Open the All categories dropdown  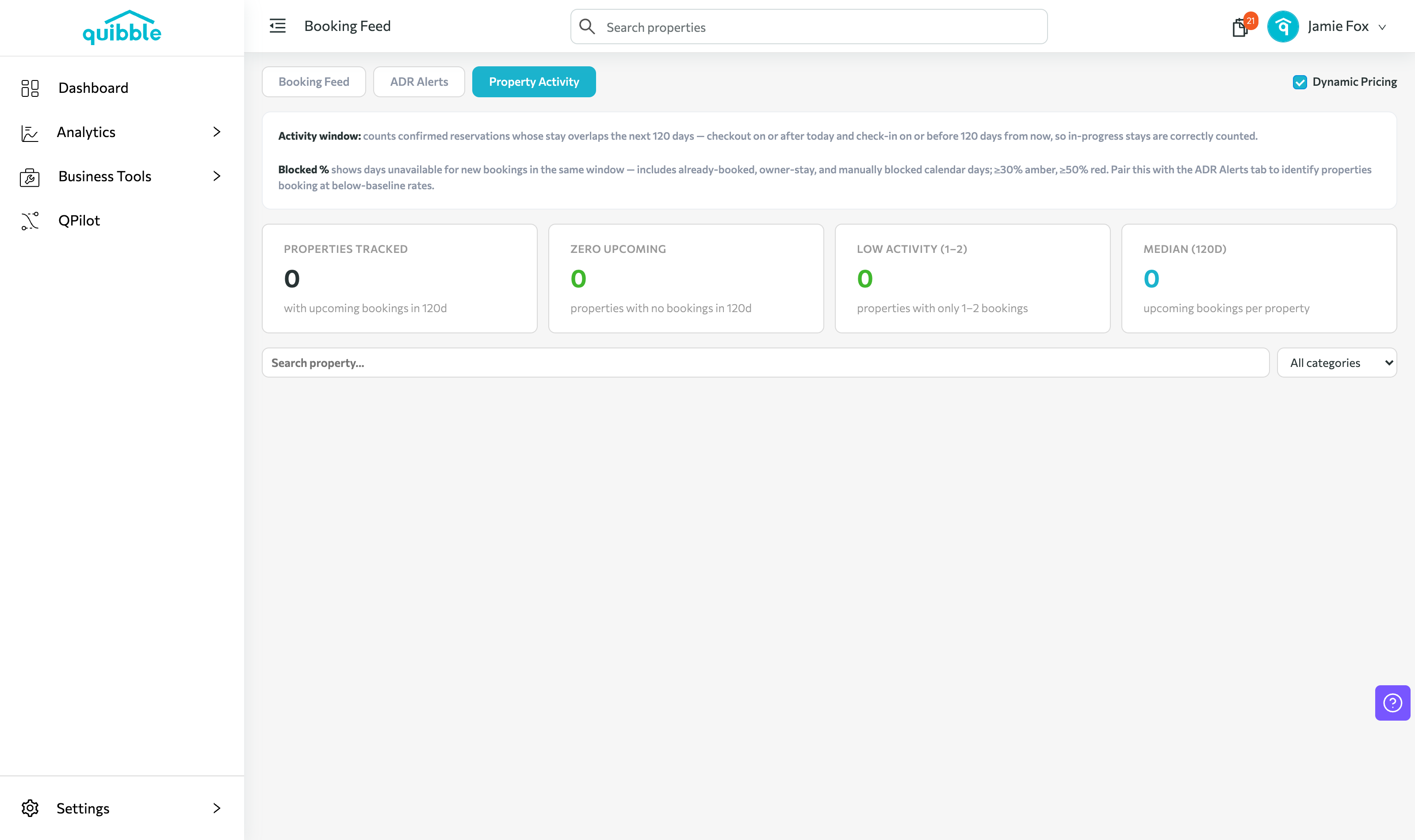(x=1337, y=362)
